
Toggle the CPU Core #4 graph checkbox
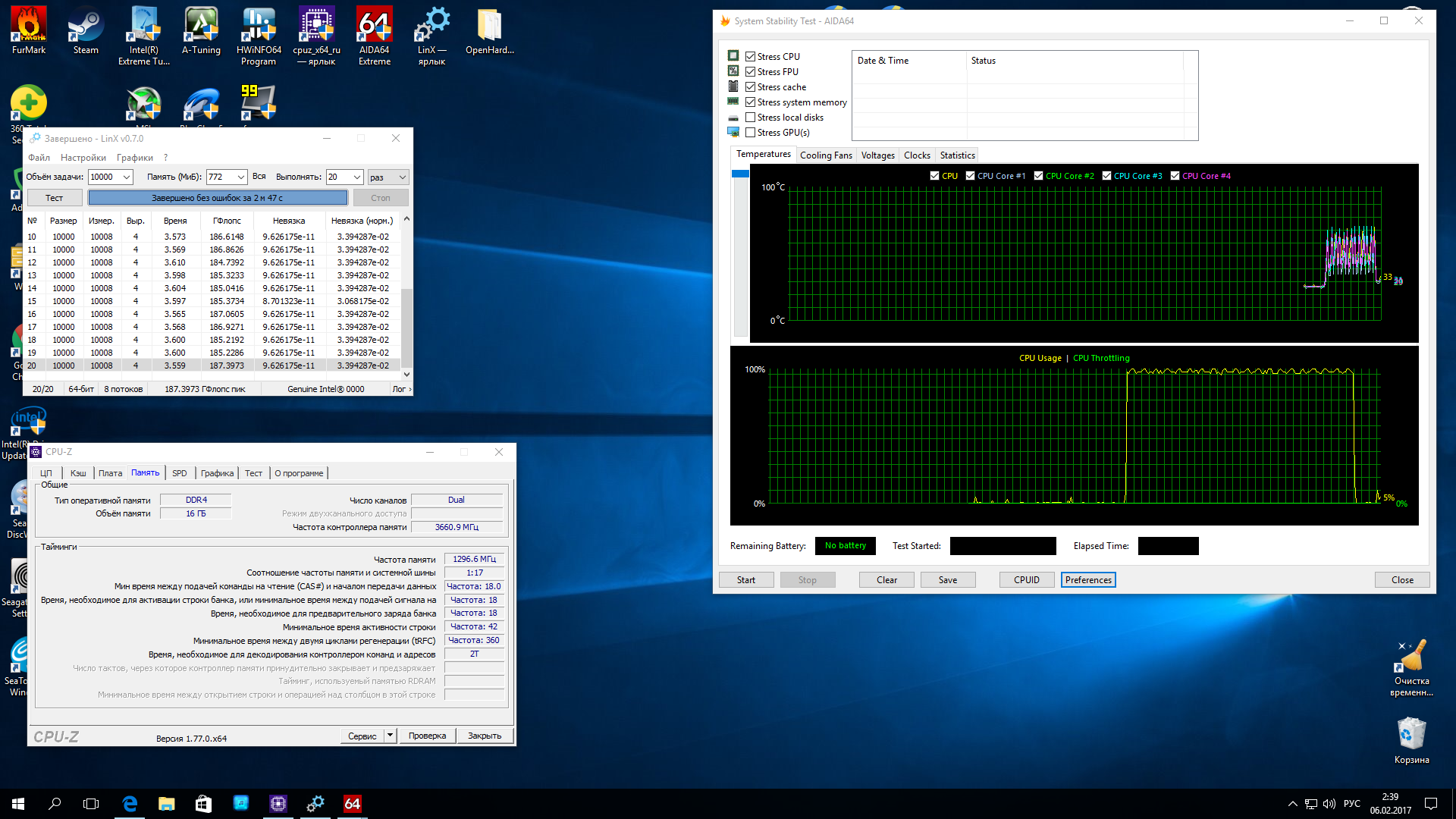click(x=1175, y=176)
